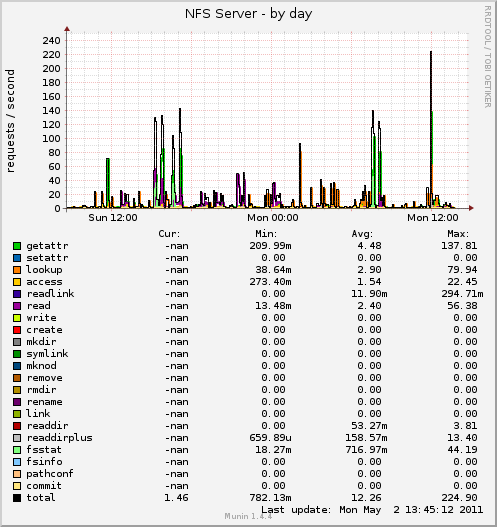Click the Max column header
This screenshot has width=497, height=527.
pos(458,234)
